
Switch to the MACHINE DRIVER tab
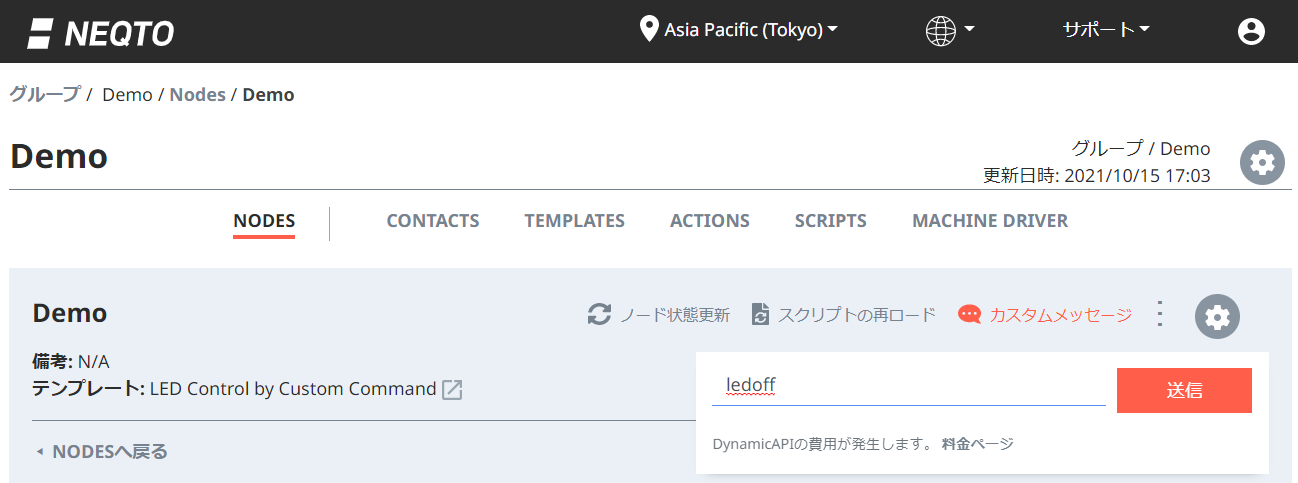[990, 221]
